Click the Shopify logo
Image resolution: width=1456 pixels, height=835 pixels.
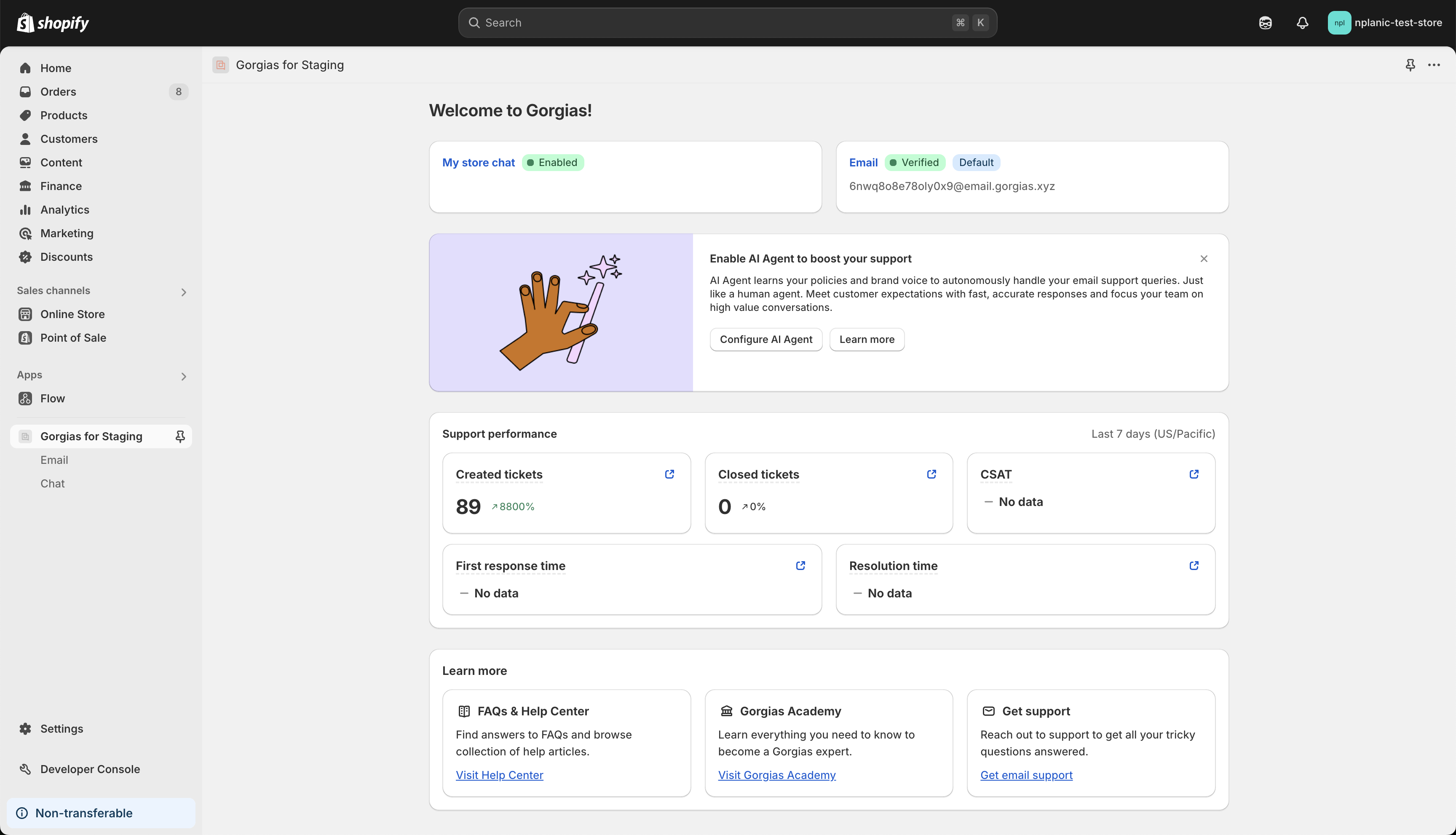click(53, 23)
